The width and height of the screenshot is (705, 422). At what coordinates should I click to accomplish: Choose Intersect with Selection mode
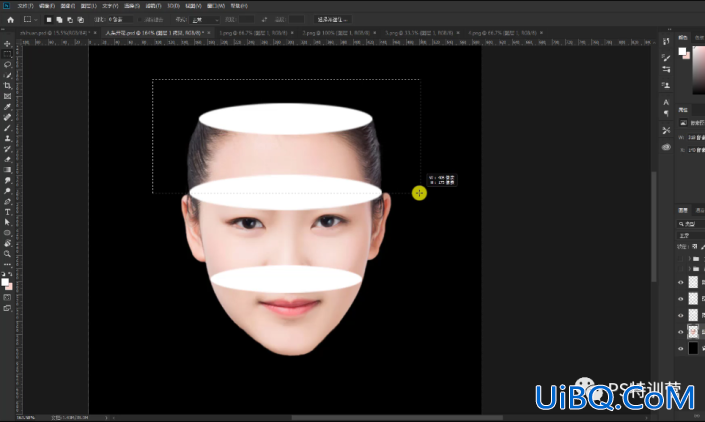(x=81, y=20)
